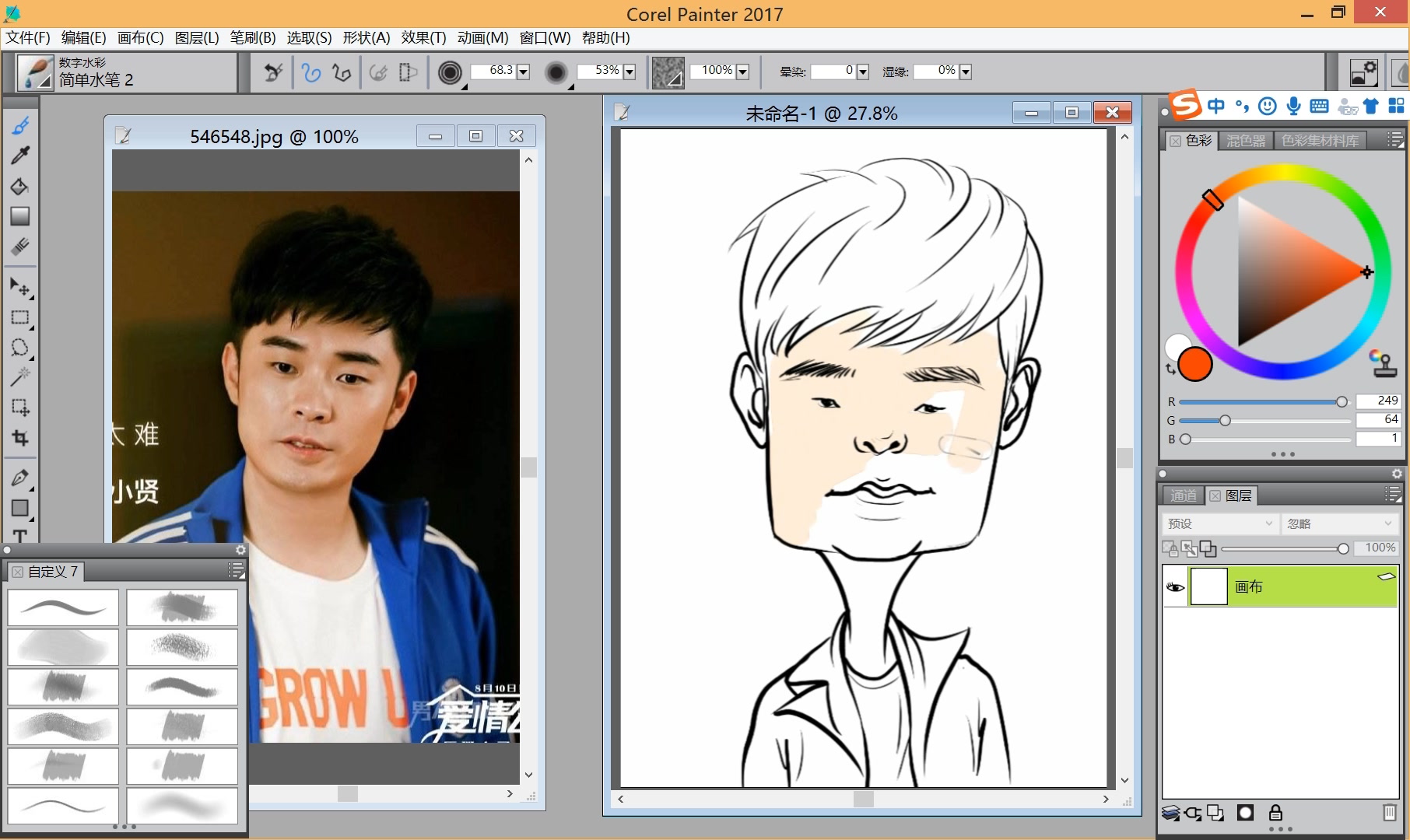
Task: Switch to the 混色器 tab
Action: click(1246, 141)
